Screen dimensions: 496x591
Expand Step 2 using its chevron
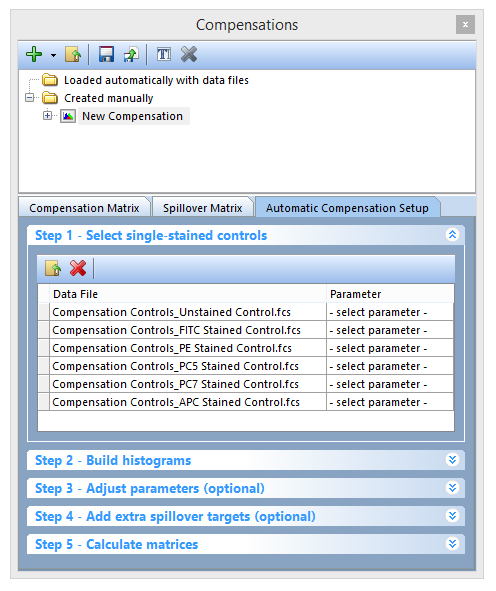pyautogui.click(x=452, y=460)
